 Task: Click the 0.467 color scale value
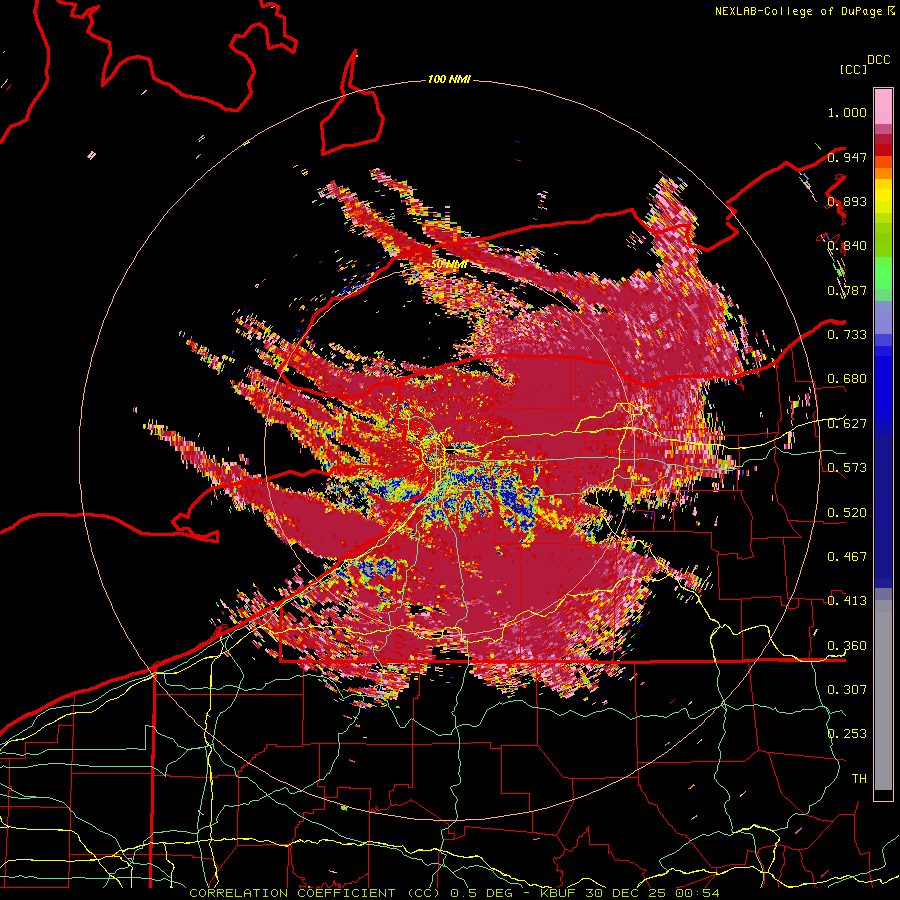[847, 557]
